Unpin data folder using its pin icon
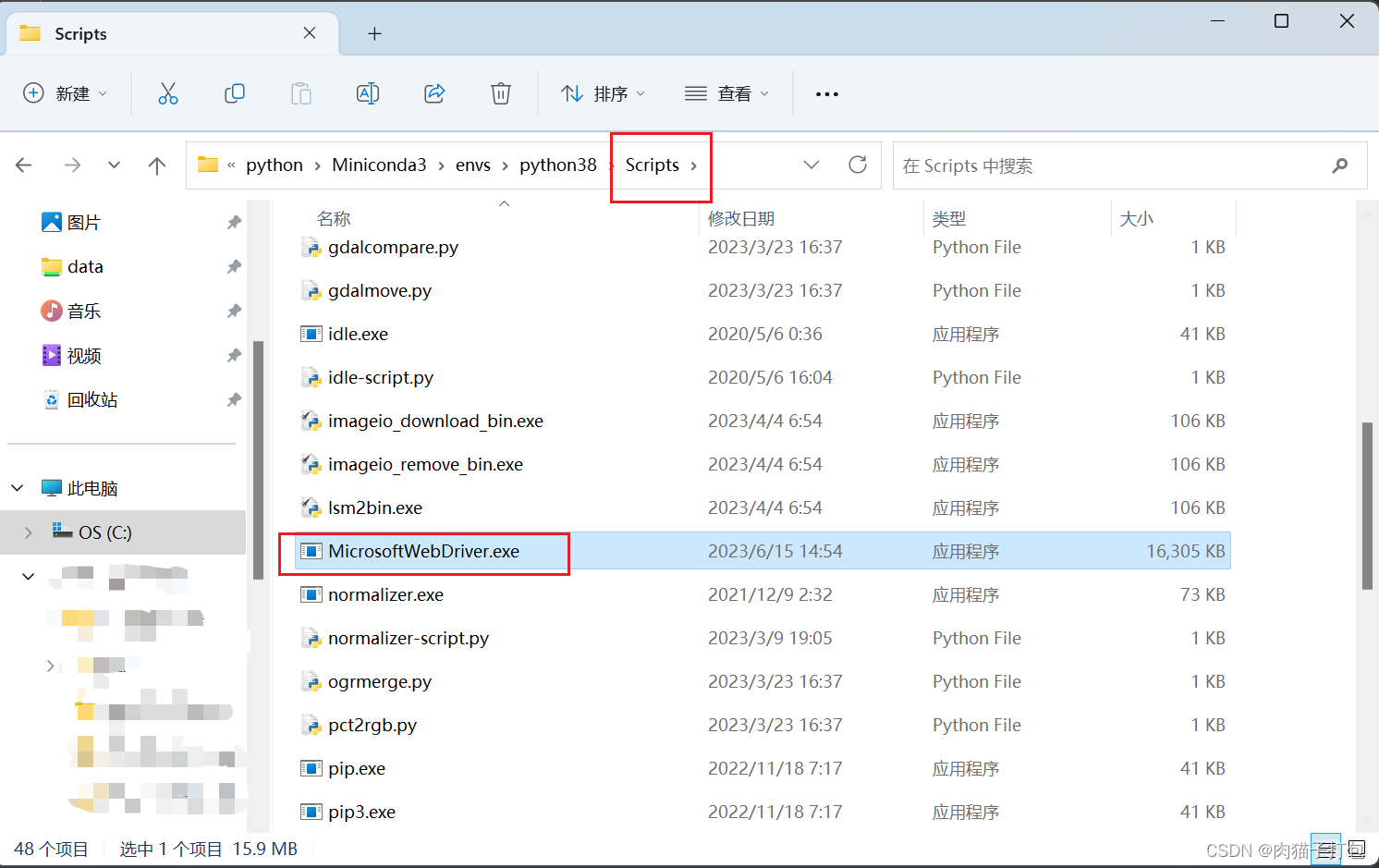Viewport: 1379px width, 868px height. (234, 266)
